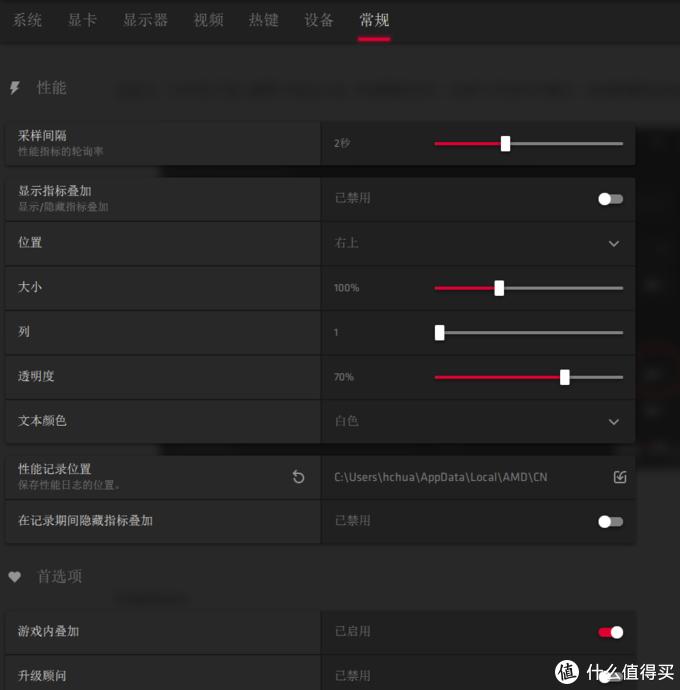Browse folder icon for performance log path
The width and height of the screenshot is (680, 690).
pyautogui.click(x=620, y=477)
